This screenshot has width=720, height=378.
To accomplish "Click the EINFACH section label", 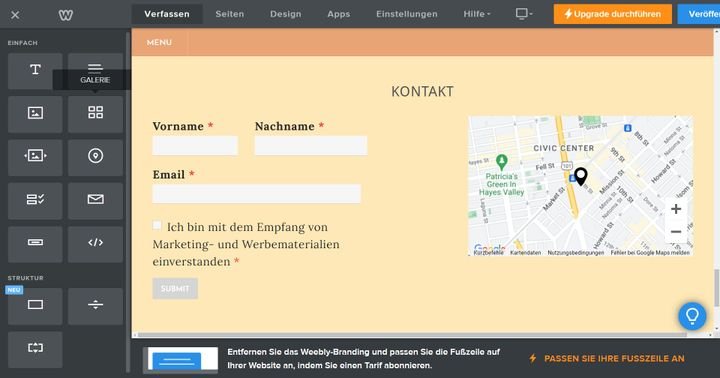I will pyautogui.click(x=22, y=43).
